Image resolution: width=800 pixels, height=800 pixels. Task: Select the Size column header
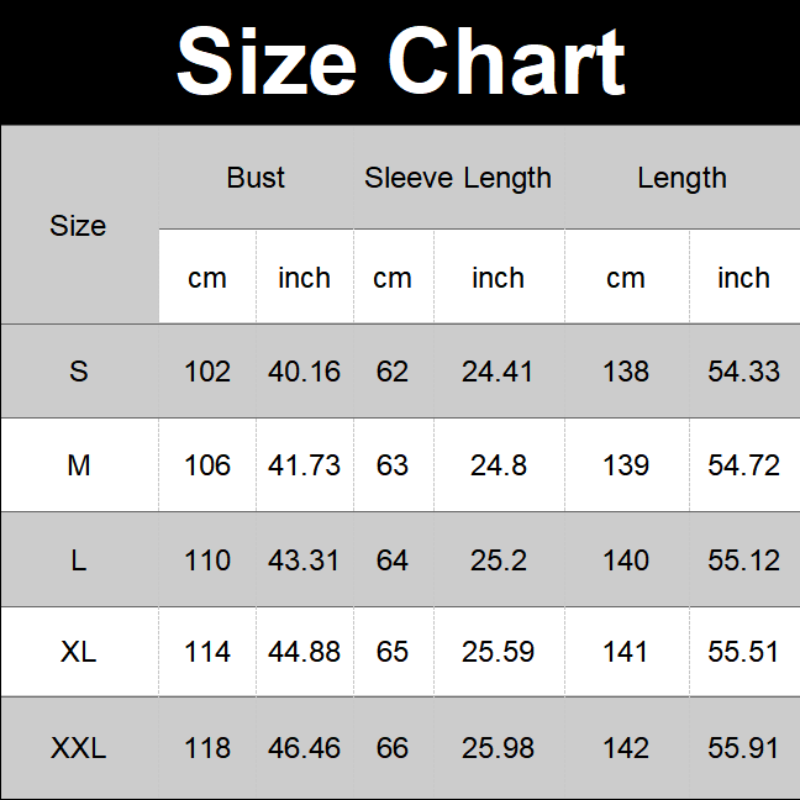(x=78, y=226)
